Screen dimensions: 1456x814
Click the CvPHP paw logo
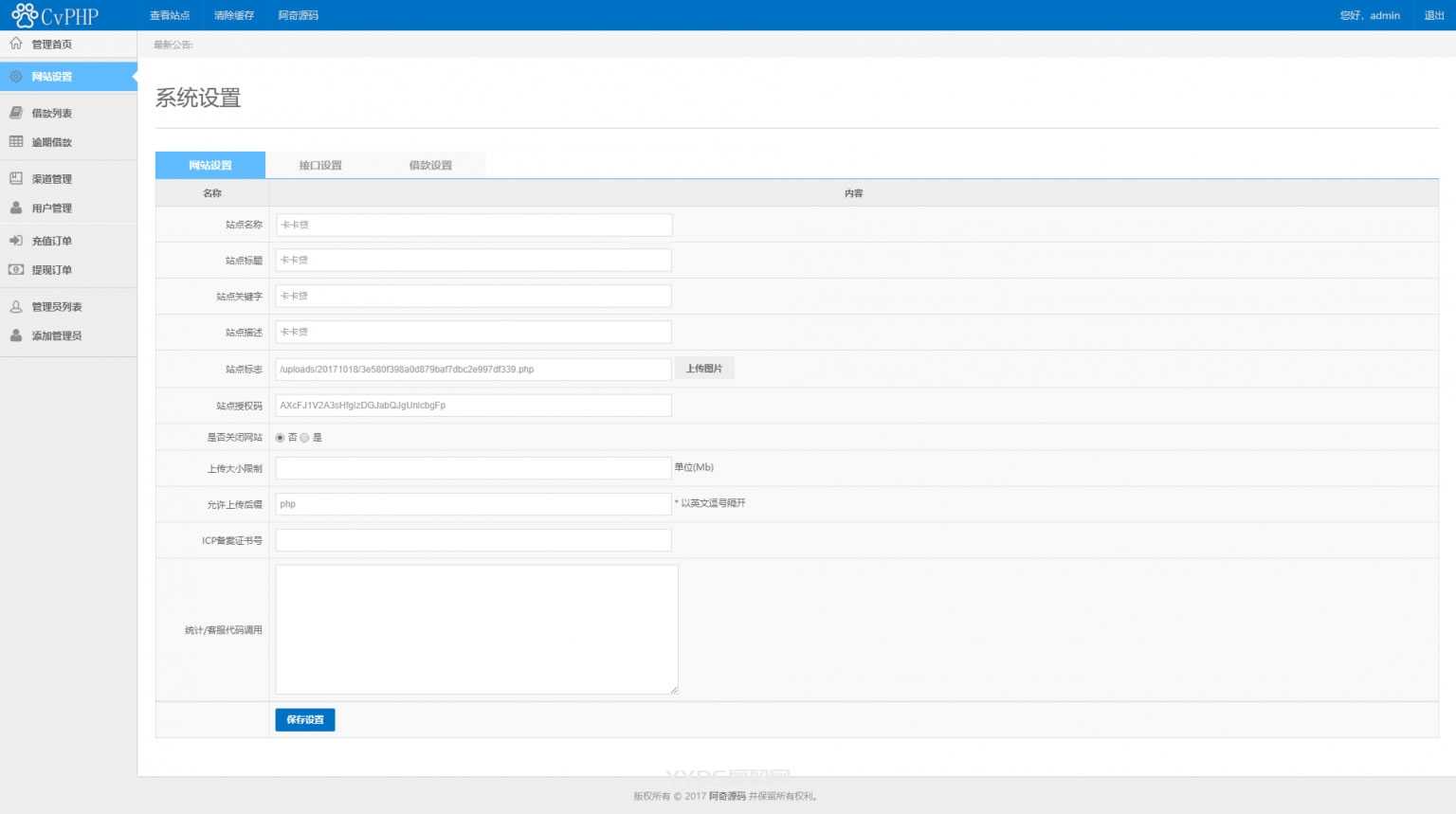tap(25, 15)
